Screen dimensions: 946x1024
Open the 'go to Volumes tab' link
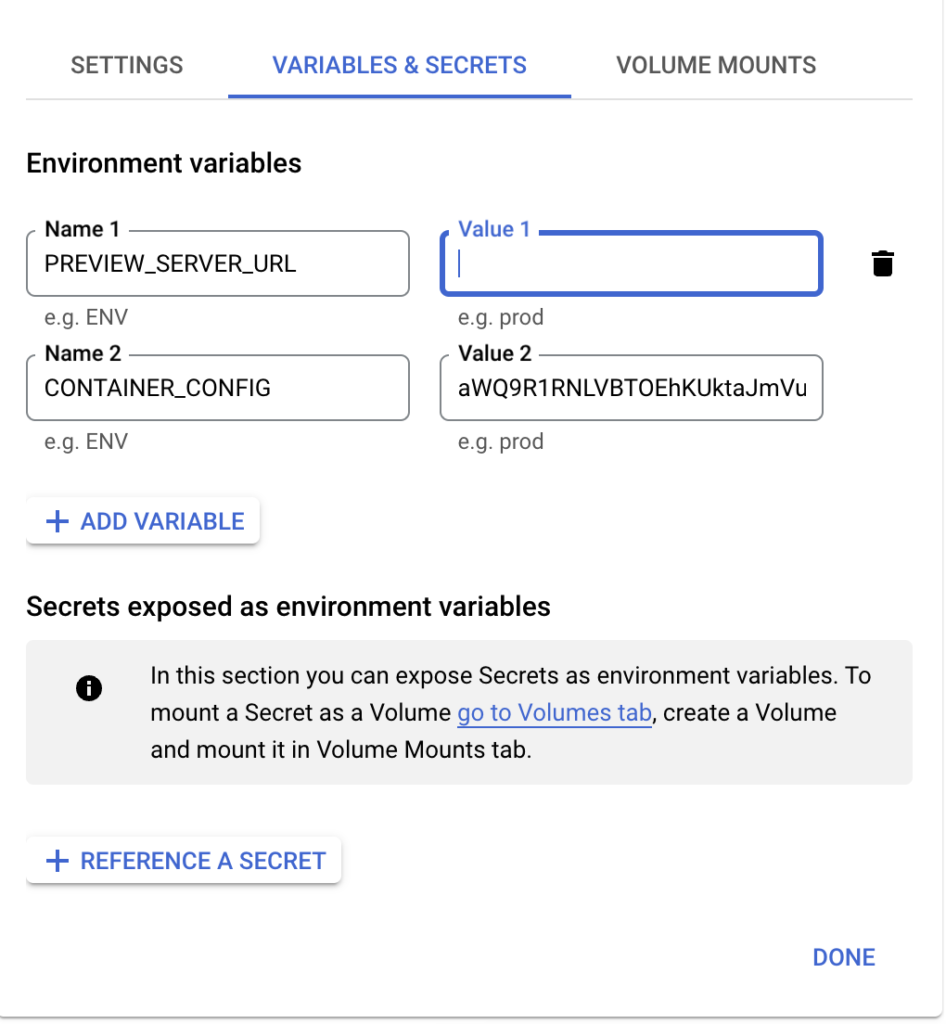point(554,712)
